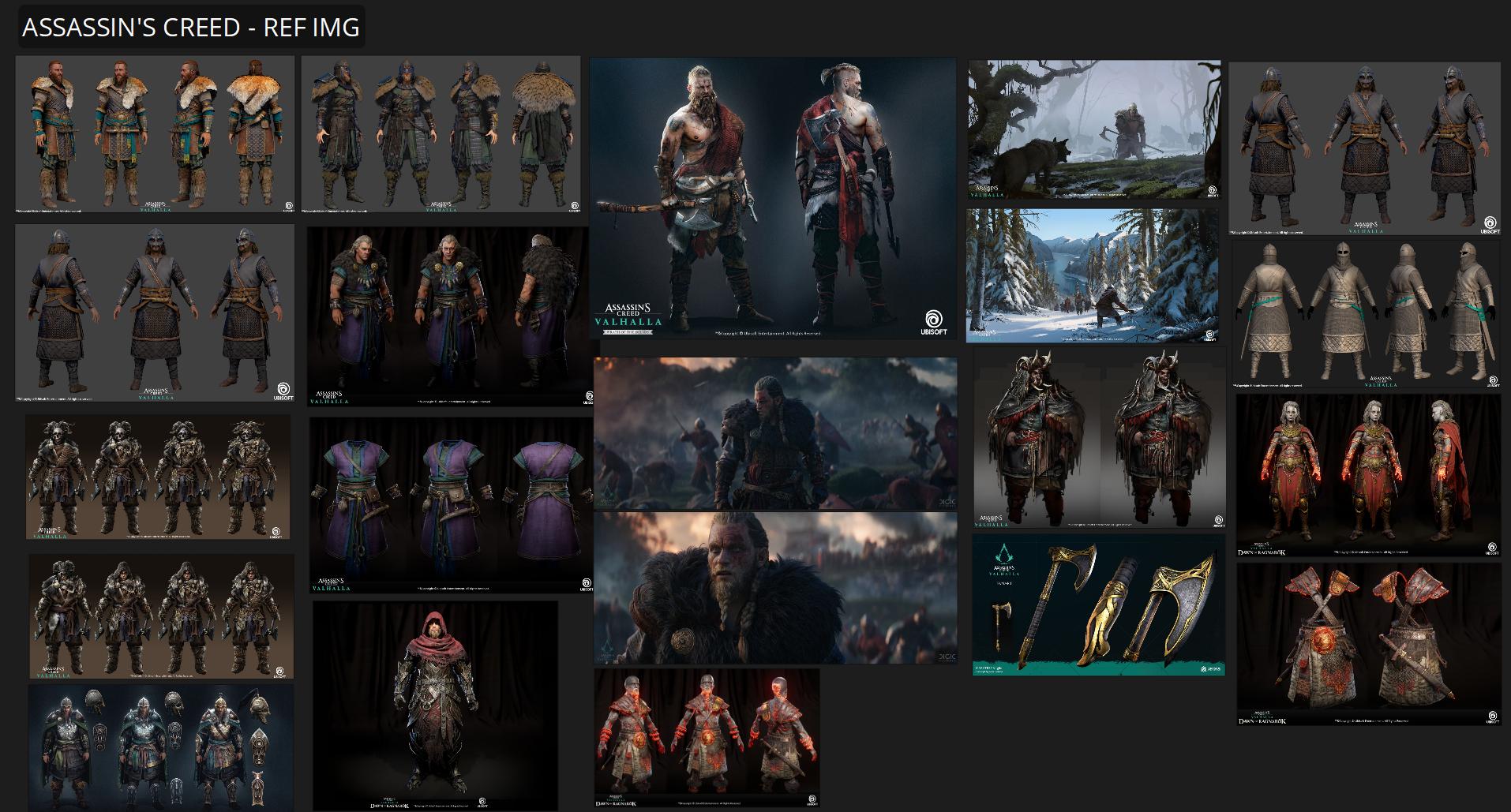Open the horned heavy warrior concept pair
This screenshot has height=812, width=1511.
pos(1100,438)
